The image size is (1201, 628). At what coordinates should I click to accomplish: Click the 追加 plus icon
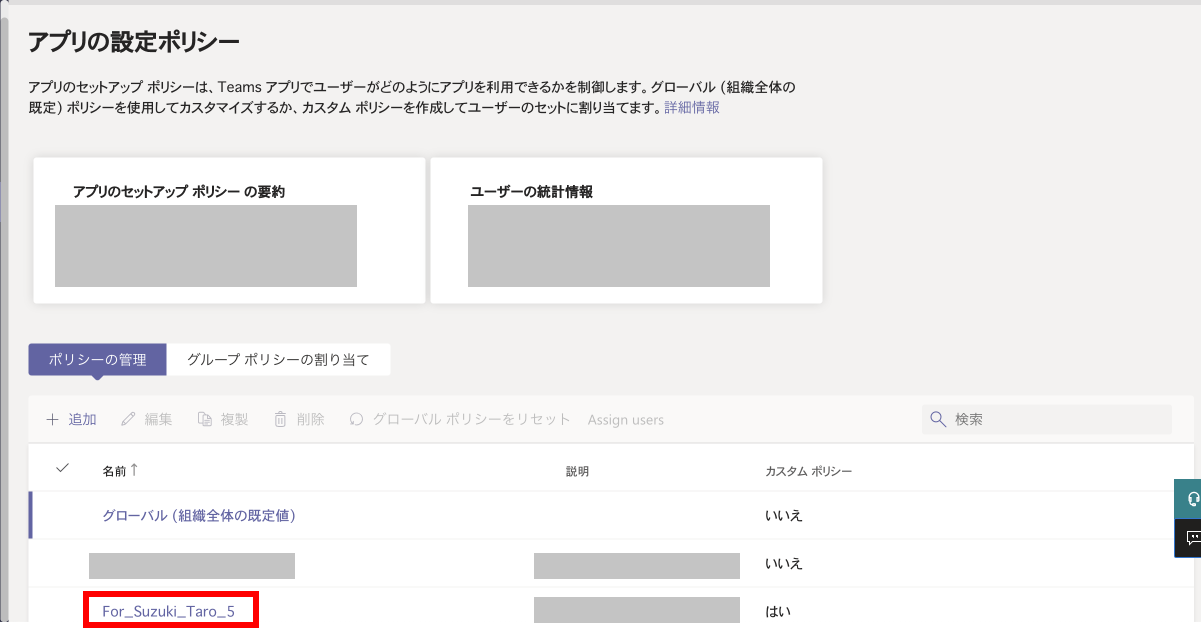[x=52, y=420]
